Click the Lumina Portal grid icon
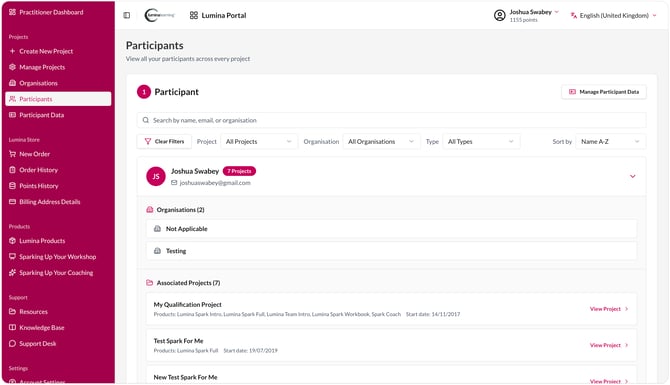This screenshot has height=385, width=670. [x=194, y=15]
